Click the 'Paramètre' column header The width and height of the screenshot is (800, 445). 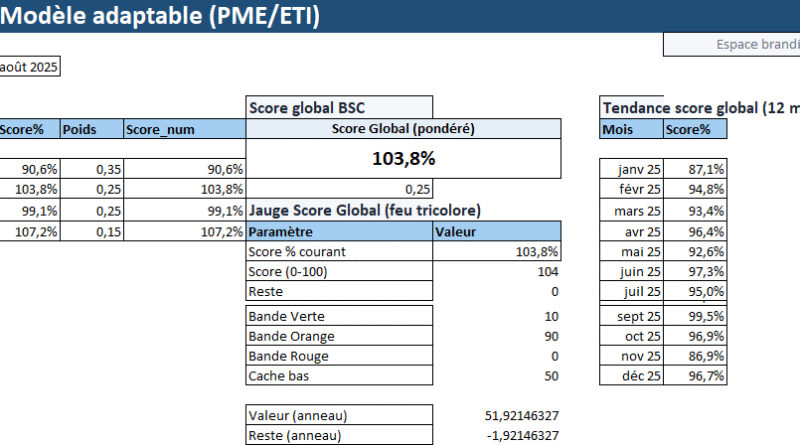339,232
